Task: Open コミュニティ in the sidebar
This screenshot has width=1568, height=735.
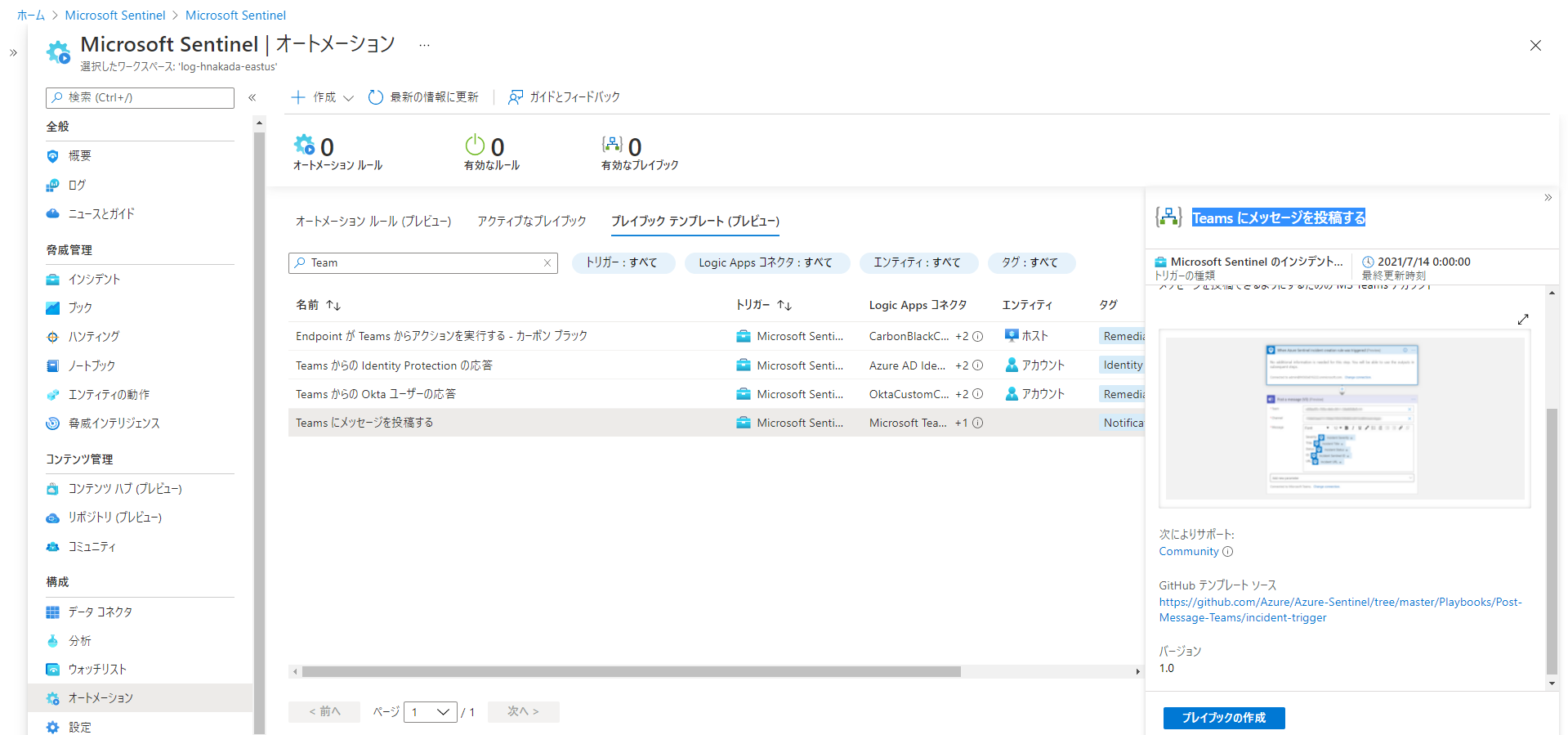Action: click(x=92, y=547)
